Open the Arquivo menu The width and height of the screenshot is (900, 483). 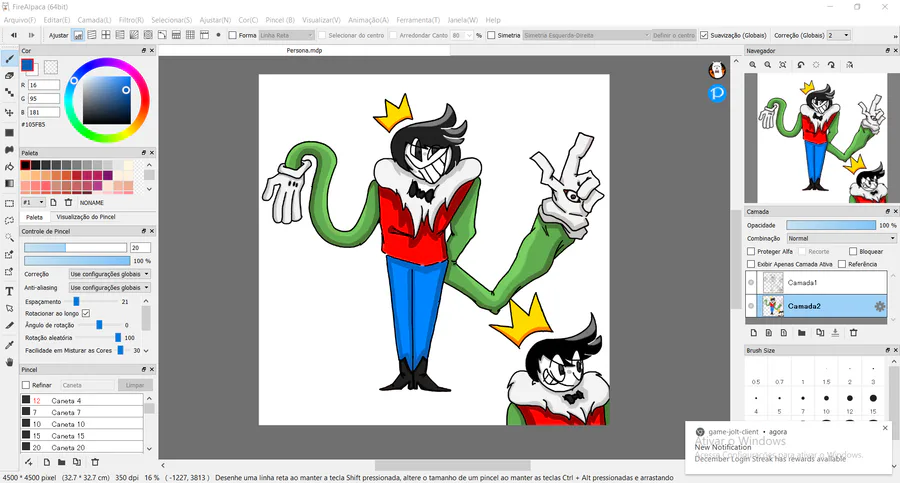[x=20, y=20]
